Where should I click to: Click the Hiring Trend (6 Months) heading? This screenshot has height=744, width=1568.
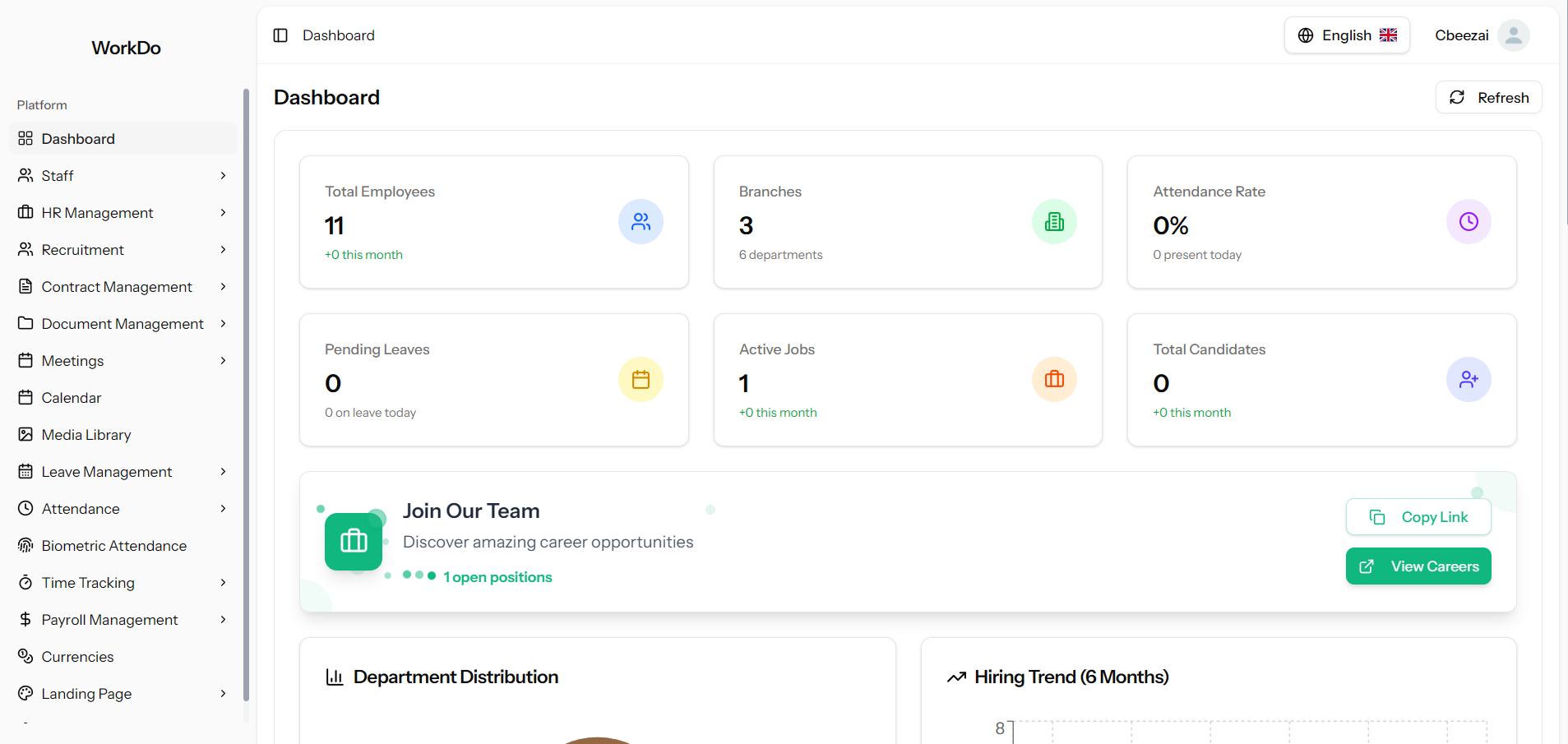(x=1071, y=677)
